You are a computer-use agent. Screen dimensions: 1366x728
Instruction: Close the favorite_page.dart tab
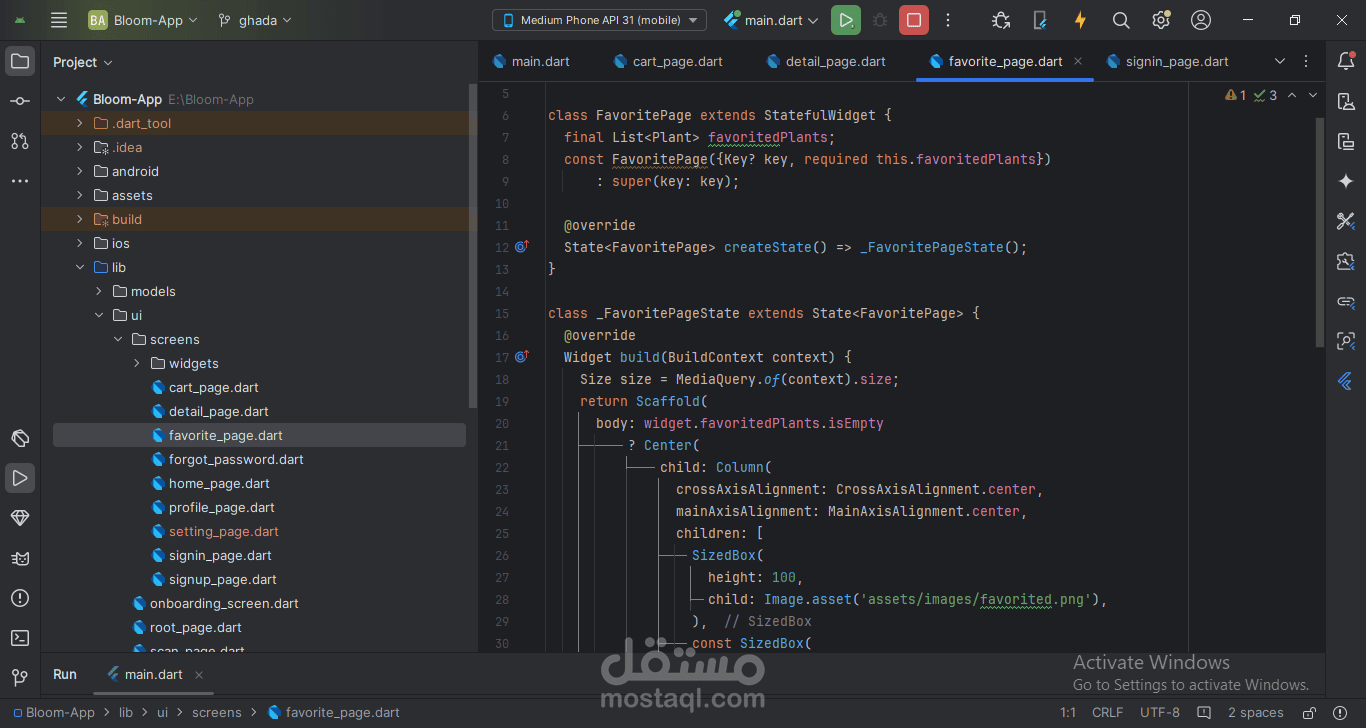pos(1077,61)
